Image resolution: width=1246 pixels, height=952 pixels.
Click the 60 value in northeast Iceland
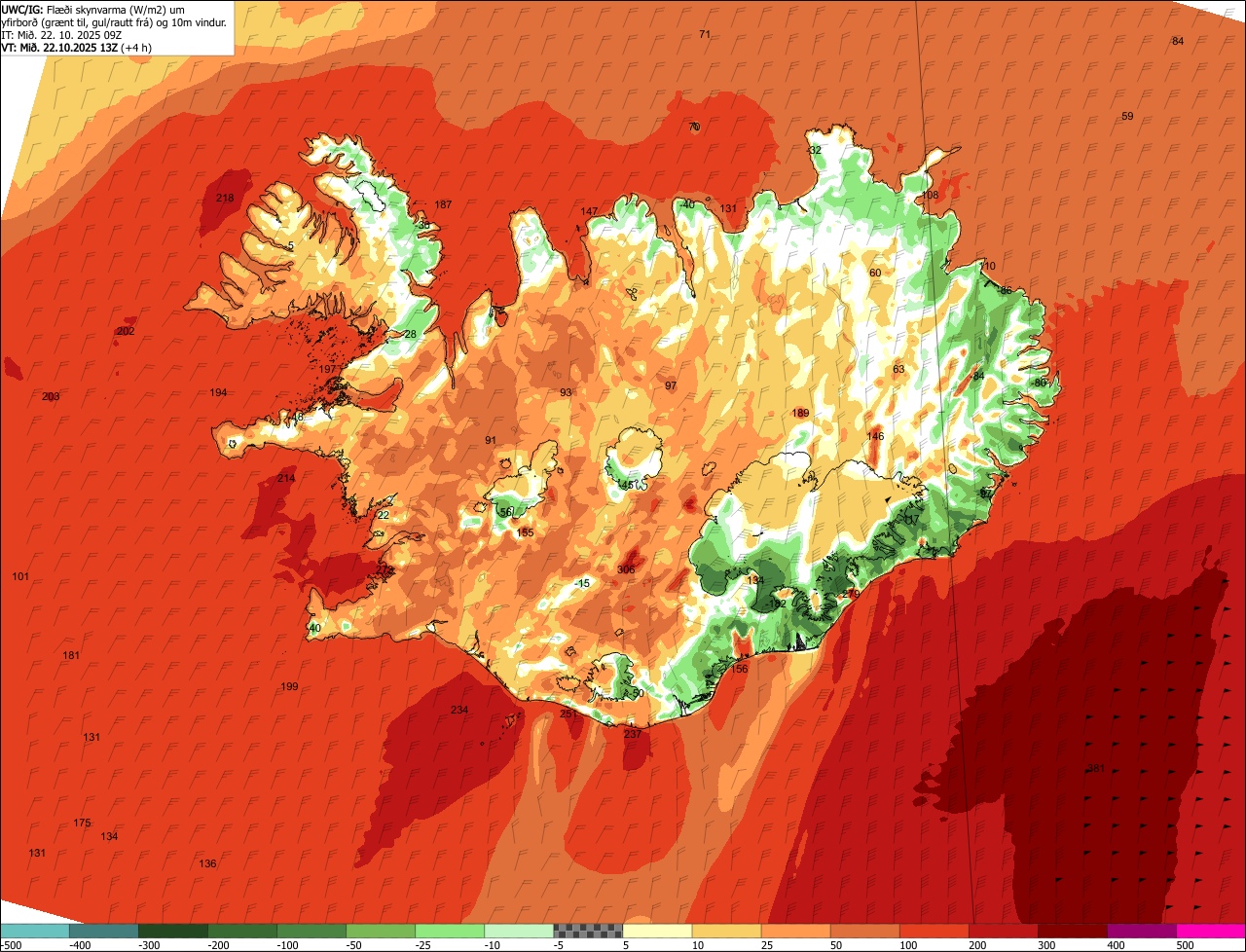click(x=874, y=273)
